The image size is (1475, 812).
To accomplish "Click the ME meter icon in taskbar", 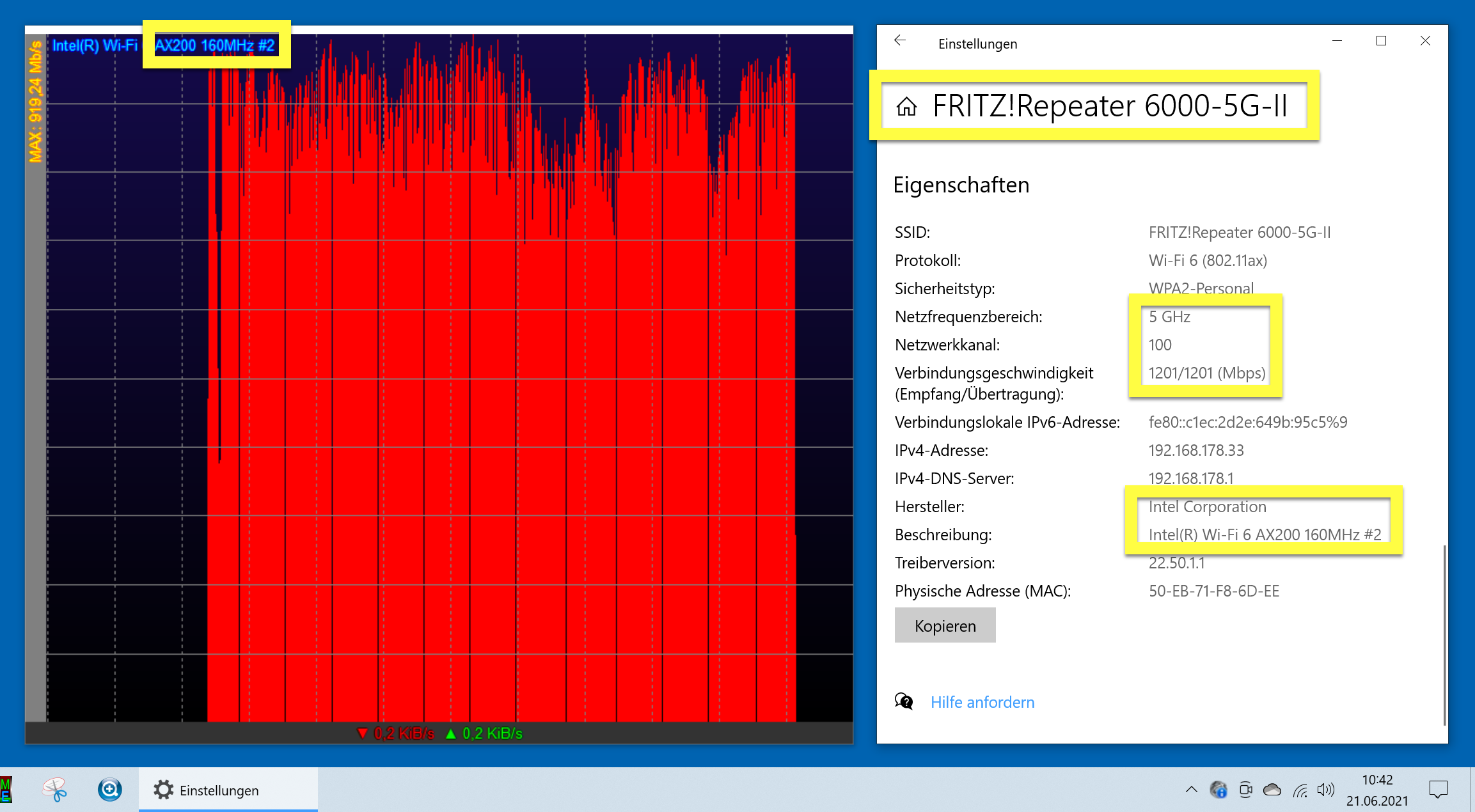I will [x=6, y=790].
